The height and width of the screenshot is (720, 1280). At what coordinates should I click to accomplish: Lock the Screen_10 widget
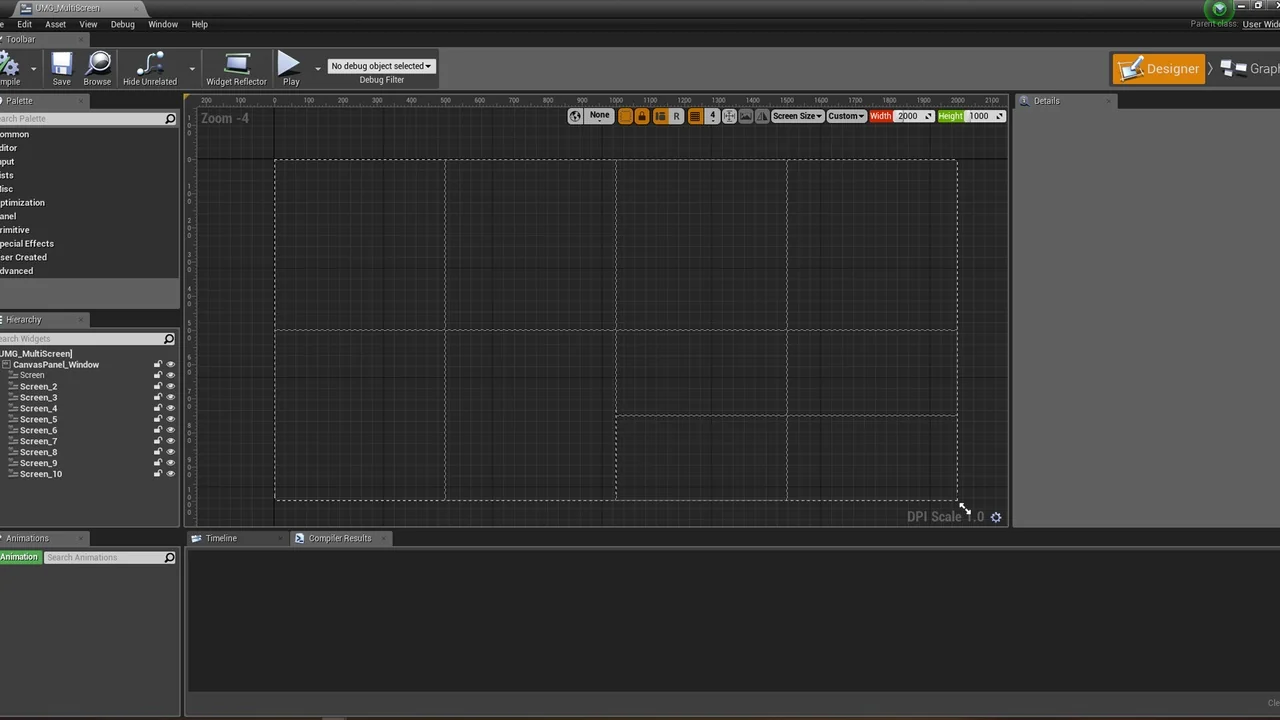[x=158, y=474]
